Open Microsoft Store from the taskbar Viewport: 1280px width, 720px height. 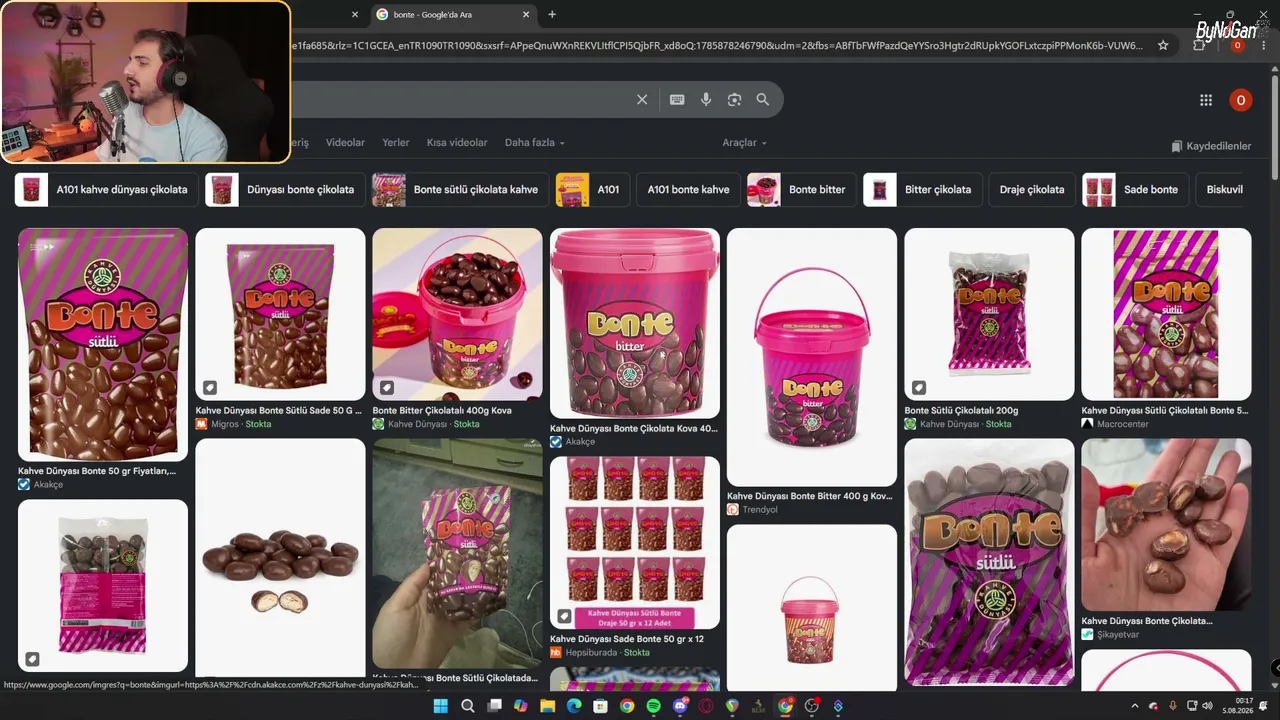(x=600, y=706)
